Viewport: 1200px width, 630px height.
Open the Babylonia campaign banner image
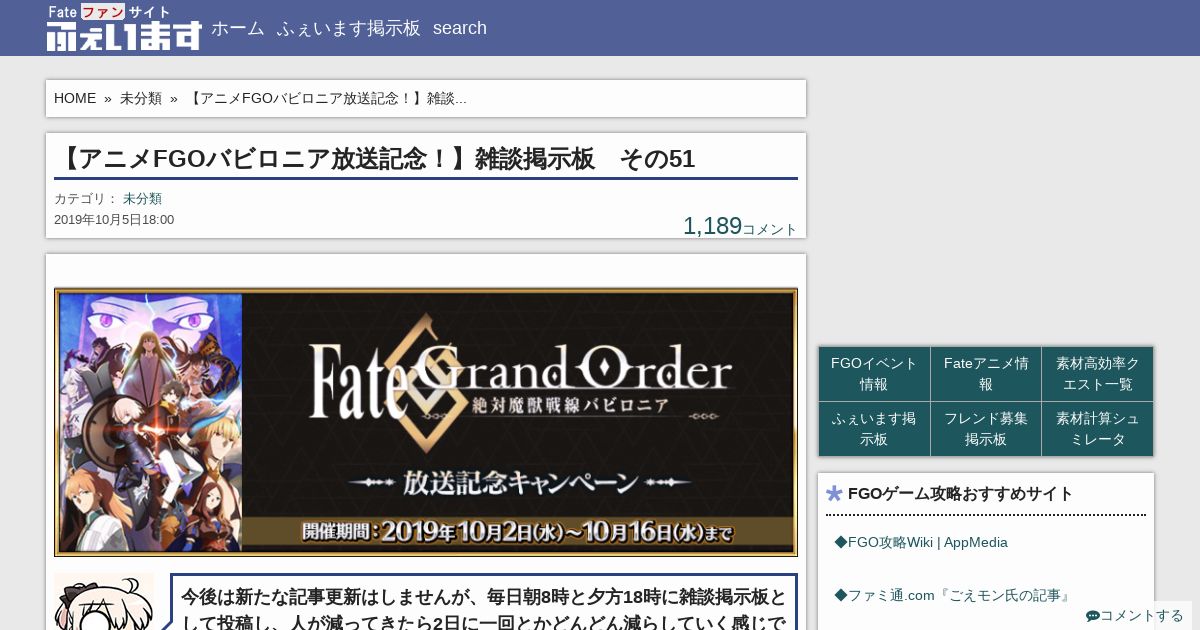pos(426,422)
